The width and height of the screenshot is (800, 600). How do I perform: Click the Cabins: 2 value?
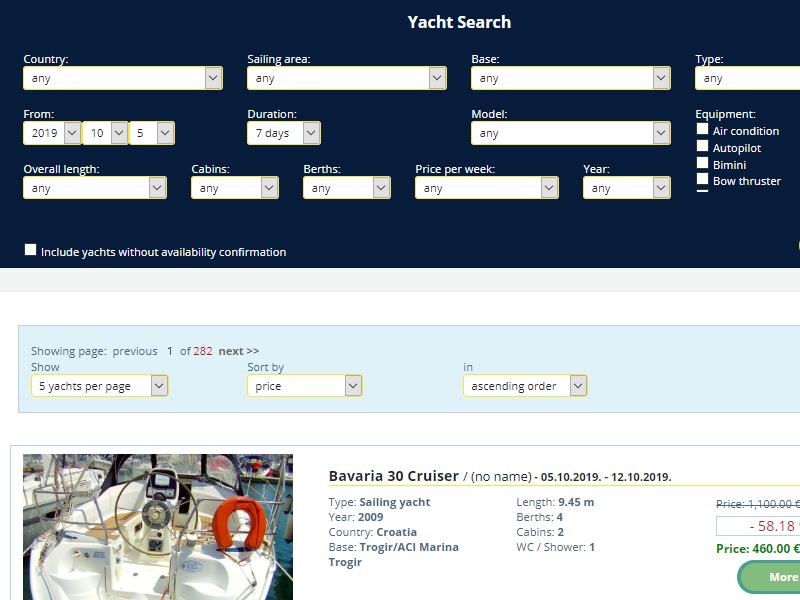pyautogui.click(x=561, y=532)
